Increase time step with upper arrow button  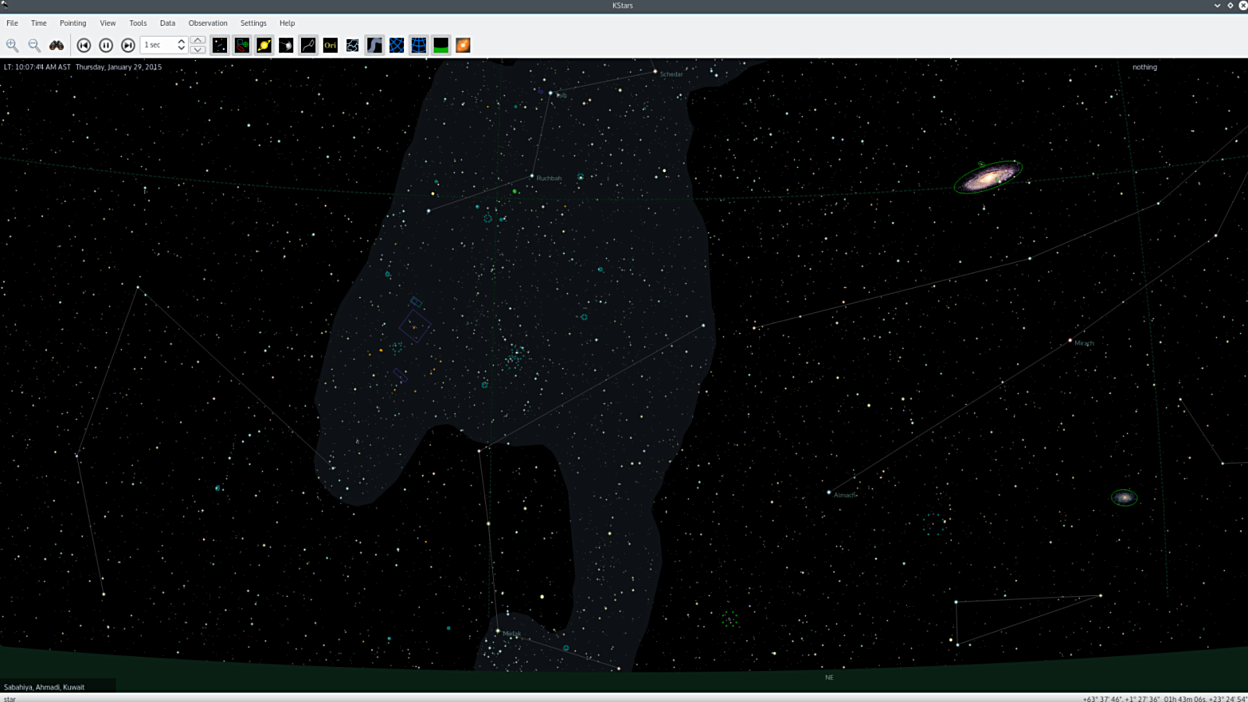pyautogui.click(x=198, y=40)
